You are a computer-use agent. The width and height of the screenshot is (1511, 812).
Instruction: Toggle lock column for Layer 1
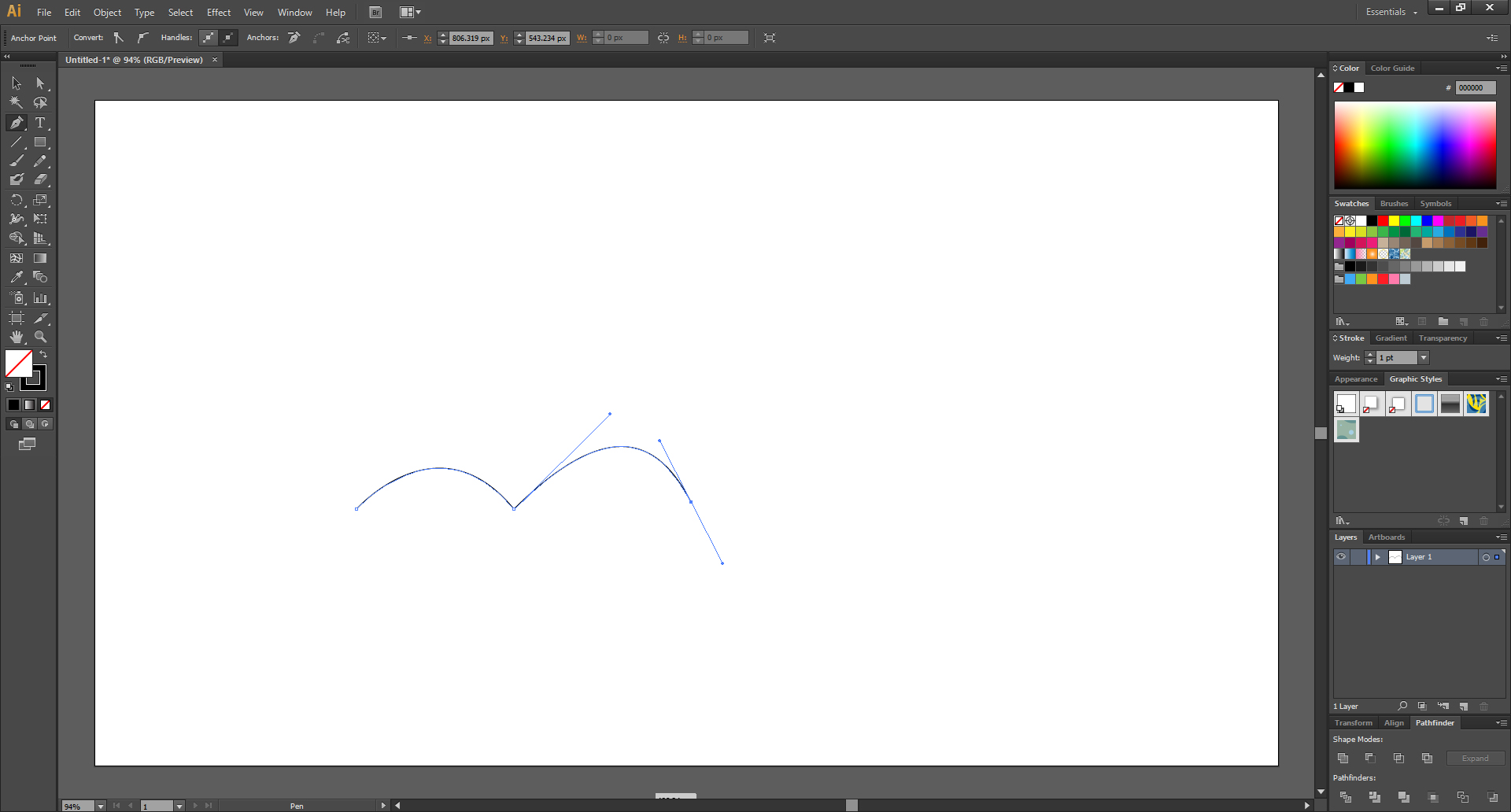click(1358, 557)
